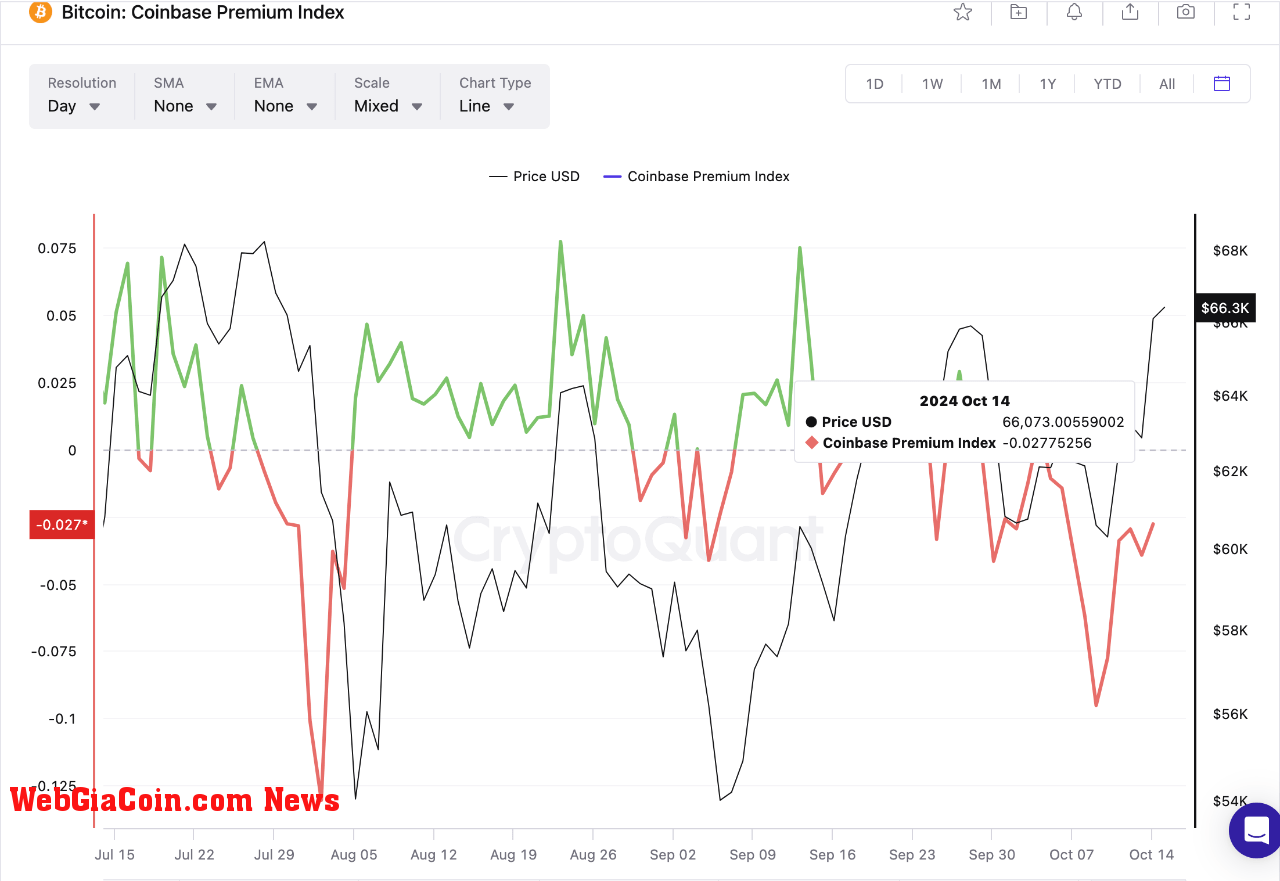
Task: Click the Bitcoin: Coinbase Premium Index title
Action: click(203, 12)
